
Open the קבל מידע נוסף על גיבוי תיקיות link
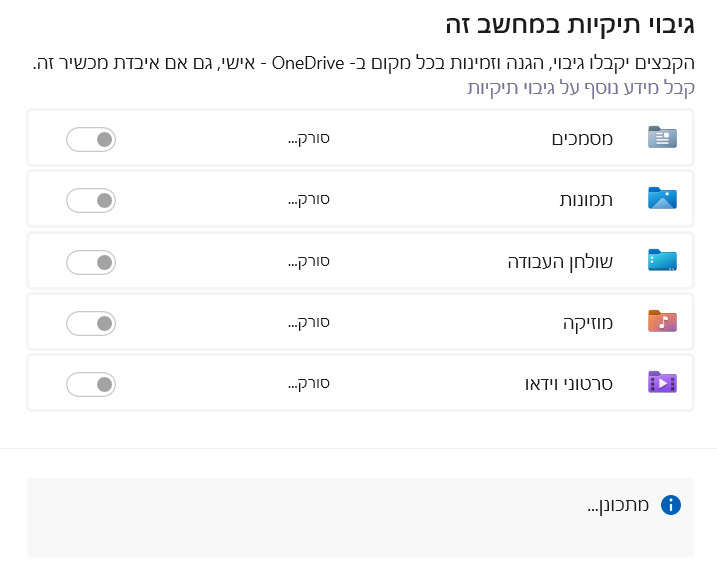point(581,88)
